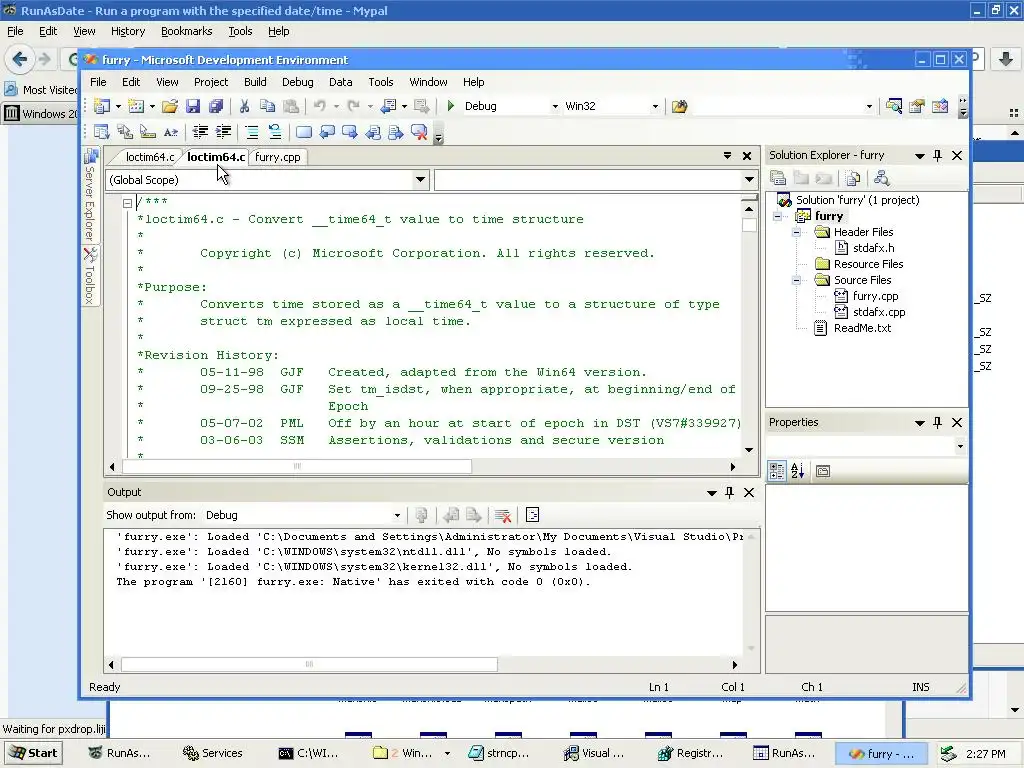Increase indent with the indent icon
Screen dimensions: 1024x768
point(223,132)
